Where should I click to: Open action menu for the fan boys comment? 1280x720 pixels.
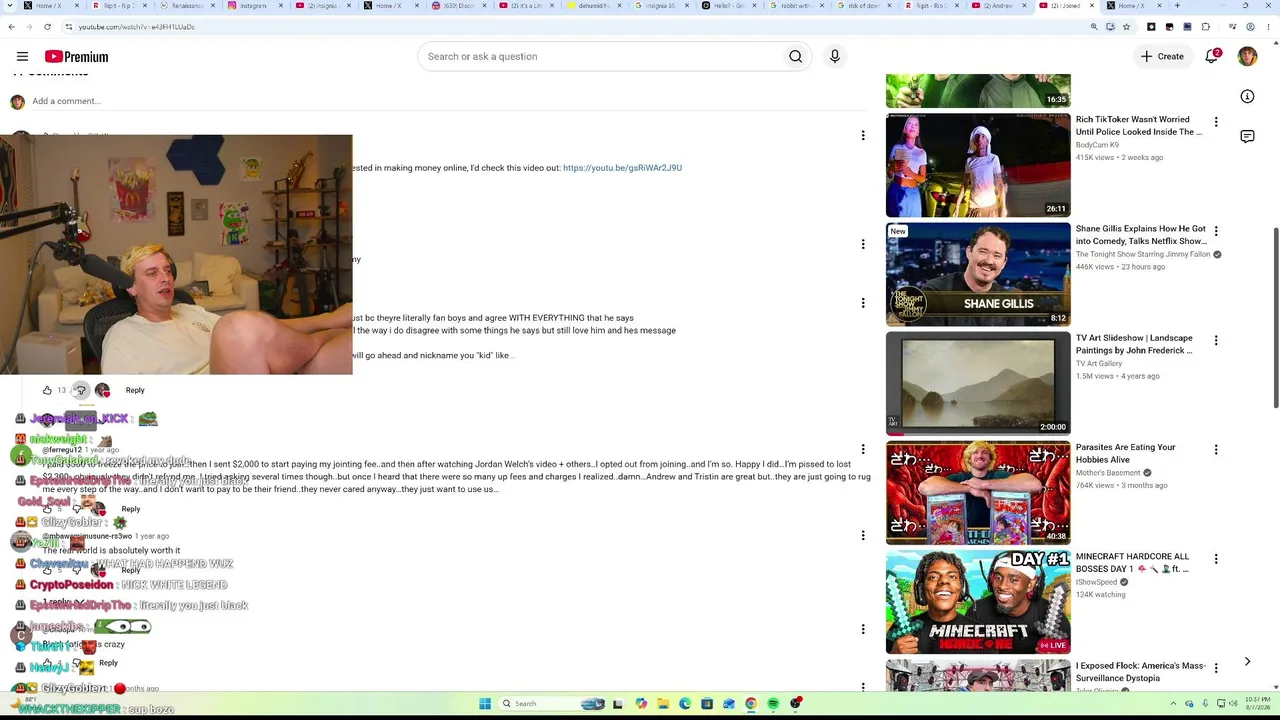click(x=863, y=303)
